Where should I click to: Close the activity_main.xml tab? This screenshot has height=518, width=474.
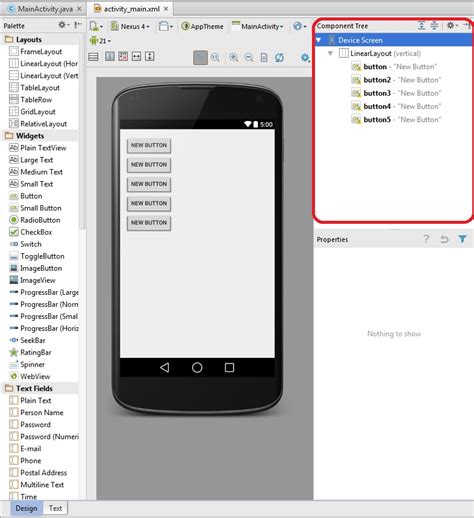166,9
